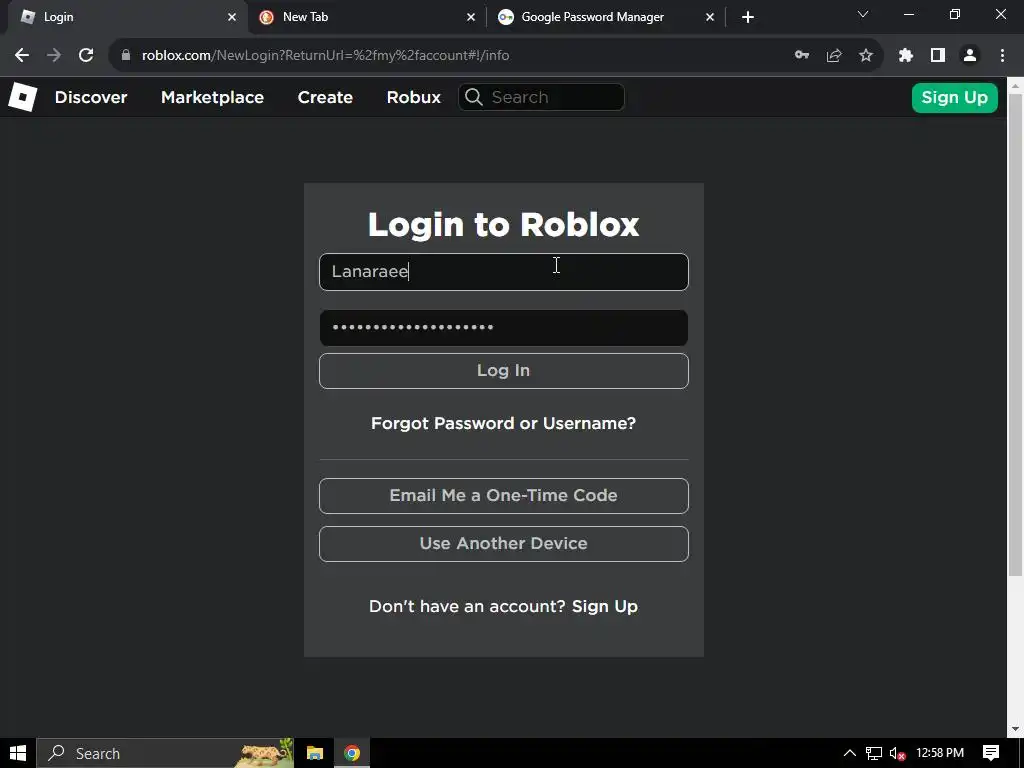Focus the username field containing Lanaraee

click(504, 272)
